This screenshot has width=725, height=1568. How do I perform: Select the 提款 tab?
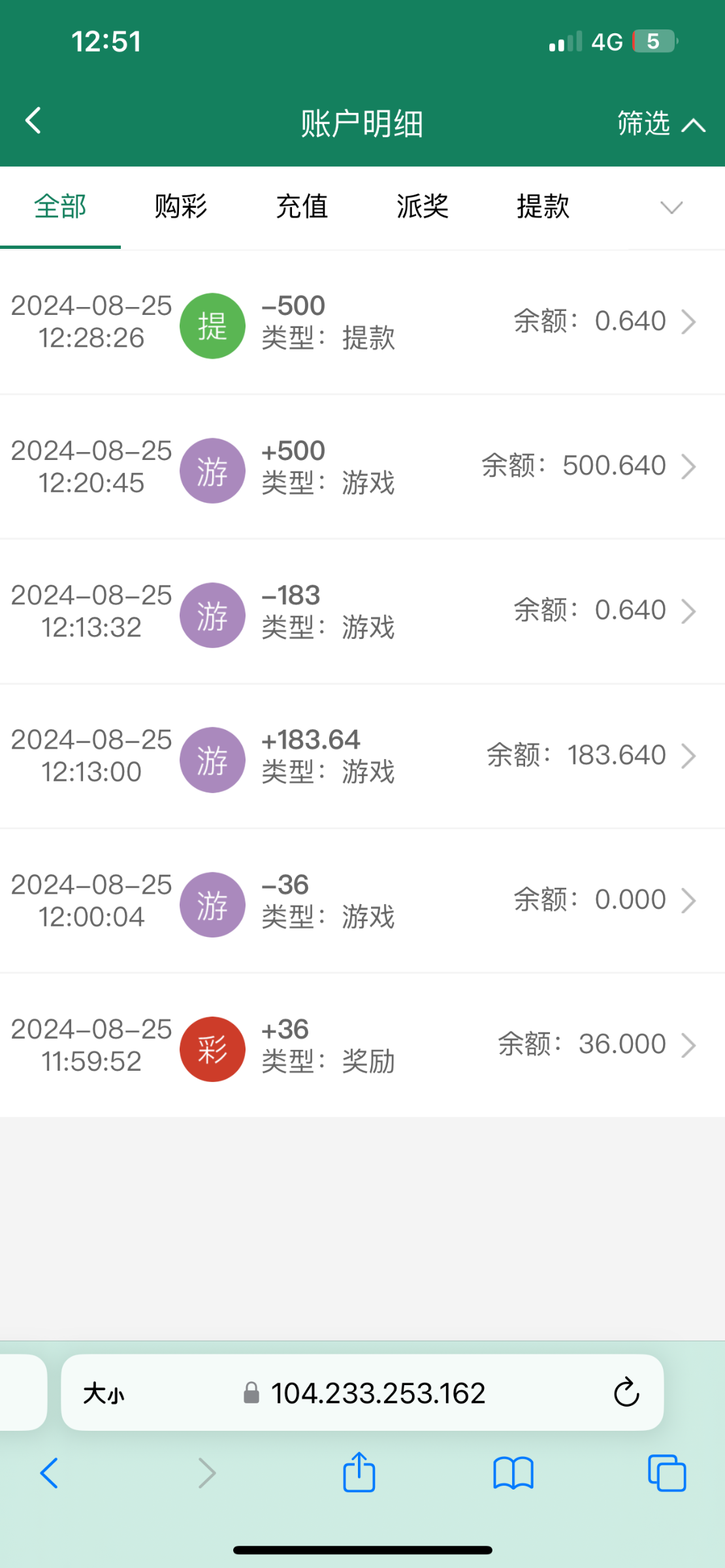tap(543, 206)
